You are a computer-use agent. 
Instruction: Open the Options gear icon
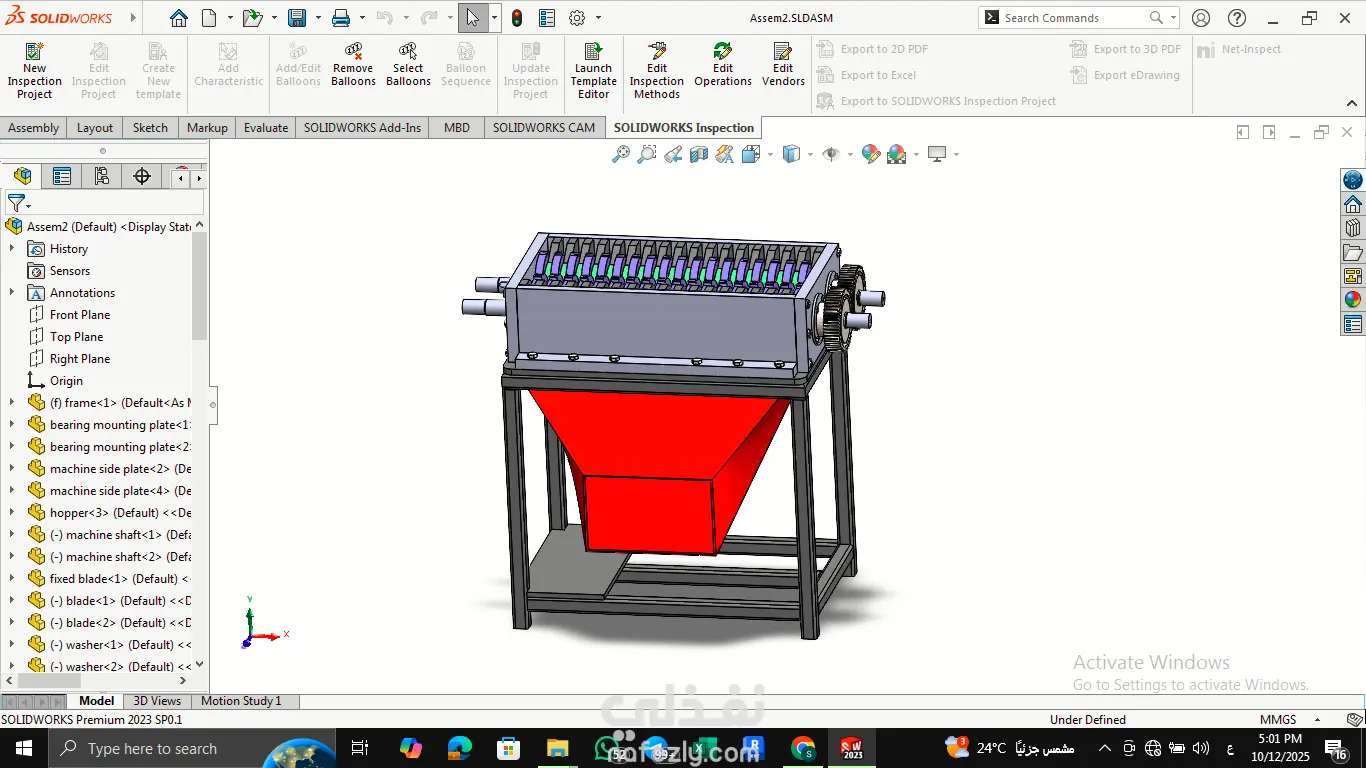tap(577, 18)
